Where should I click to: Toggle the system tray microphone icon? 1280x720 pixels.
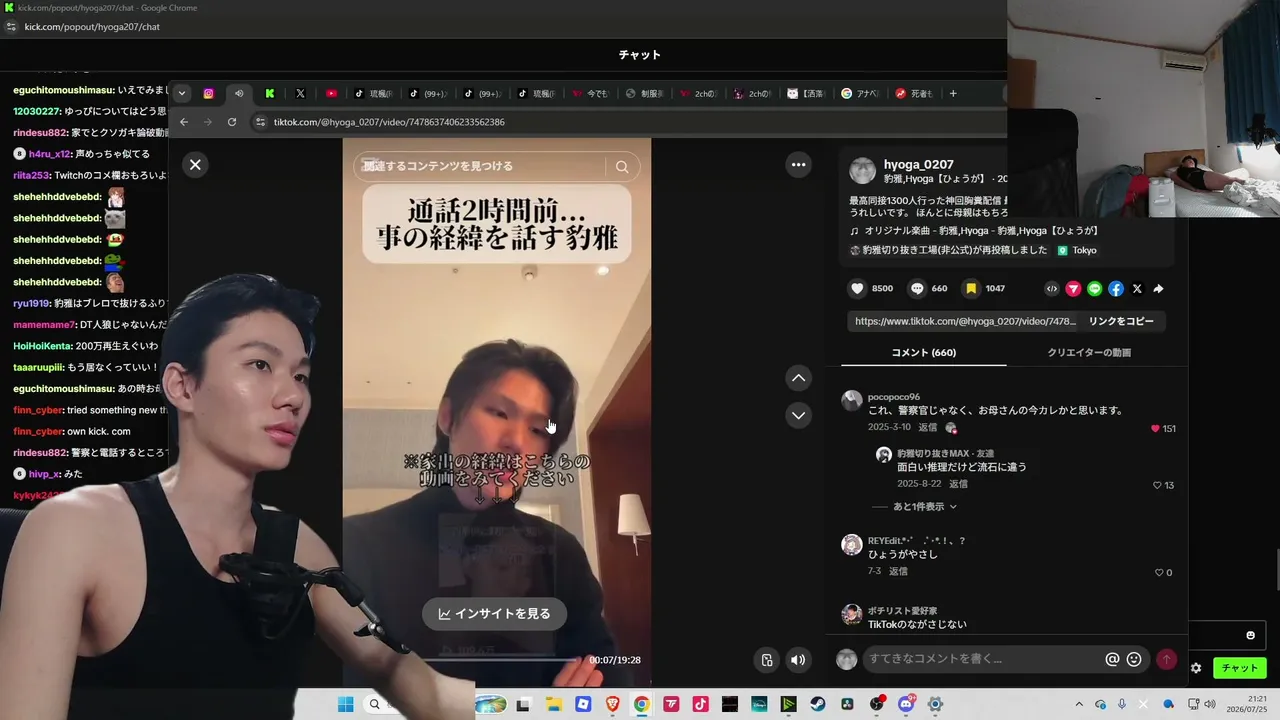1122,704
